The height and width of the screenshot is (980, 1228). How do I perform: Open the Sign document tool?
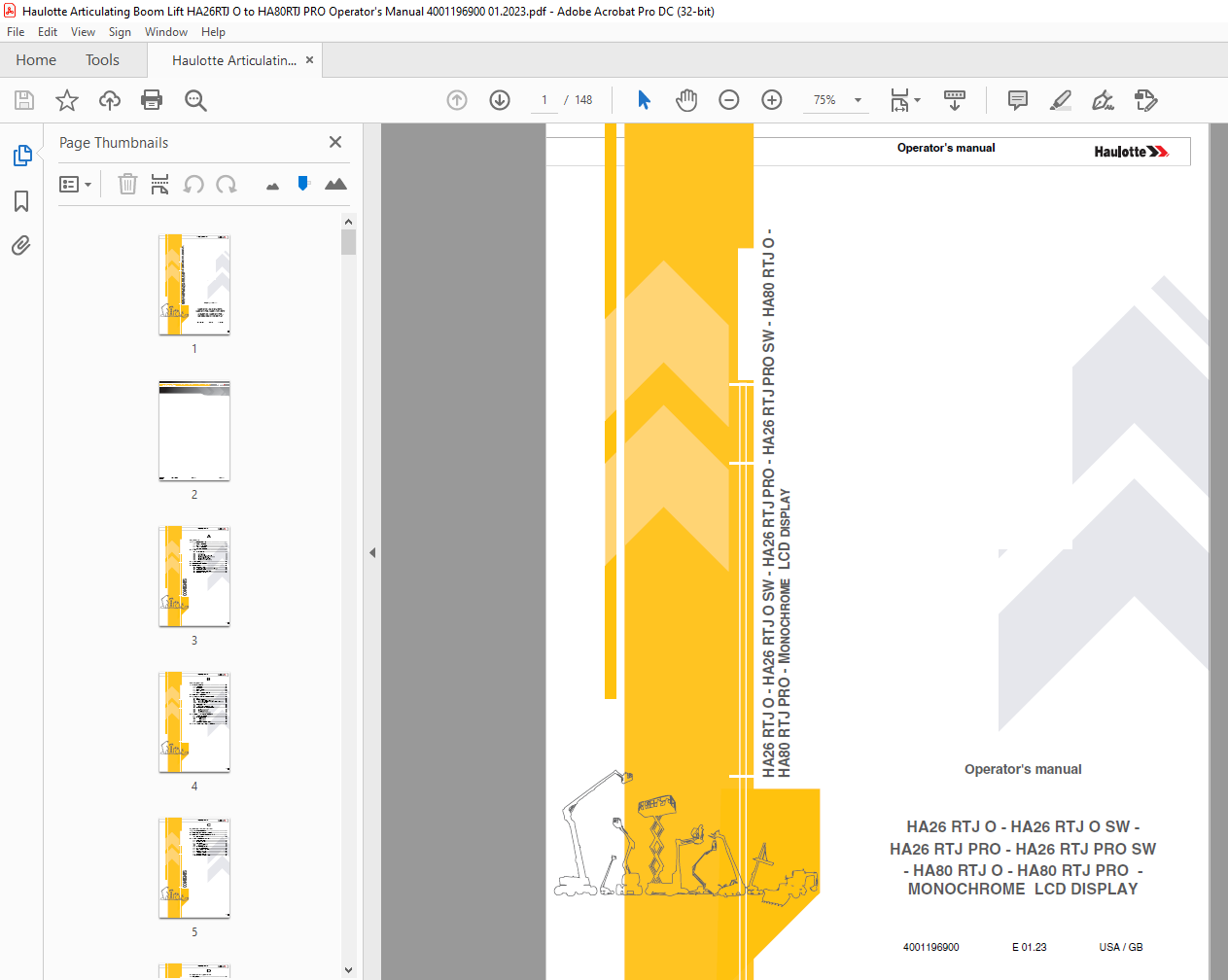(x=1103, y=100)
